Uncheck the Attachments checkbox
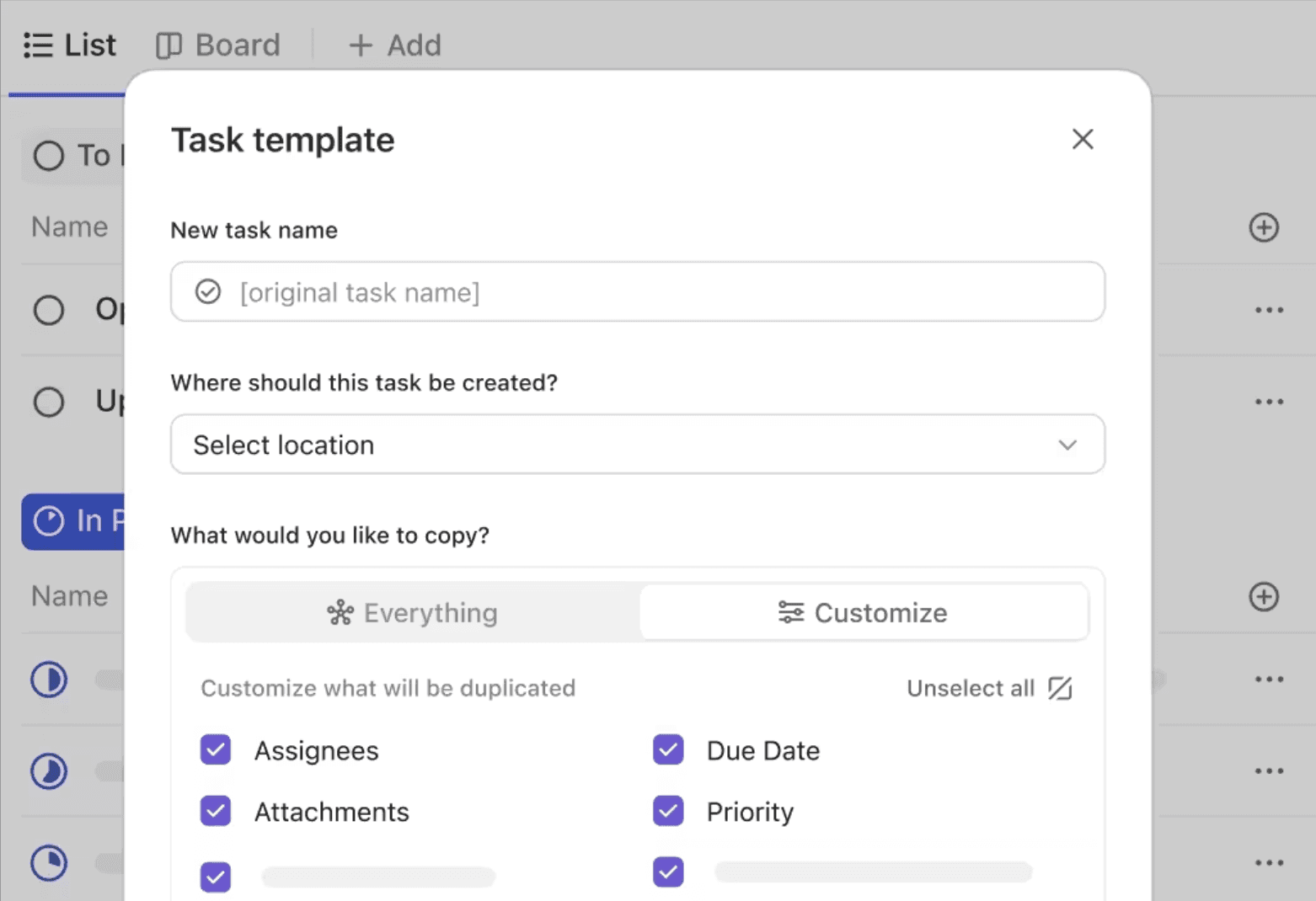Viewport: 1316px width, 901px height. (216, 811)
